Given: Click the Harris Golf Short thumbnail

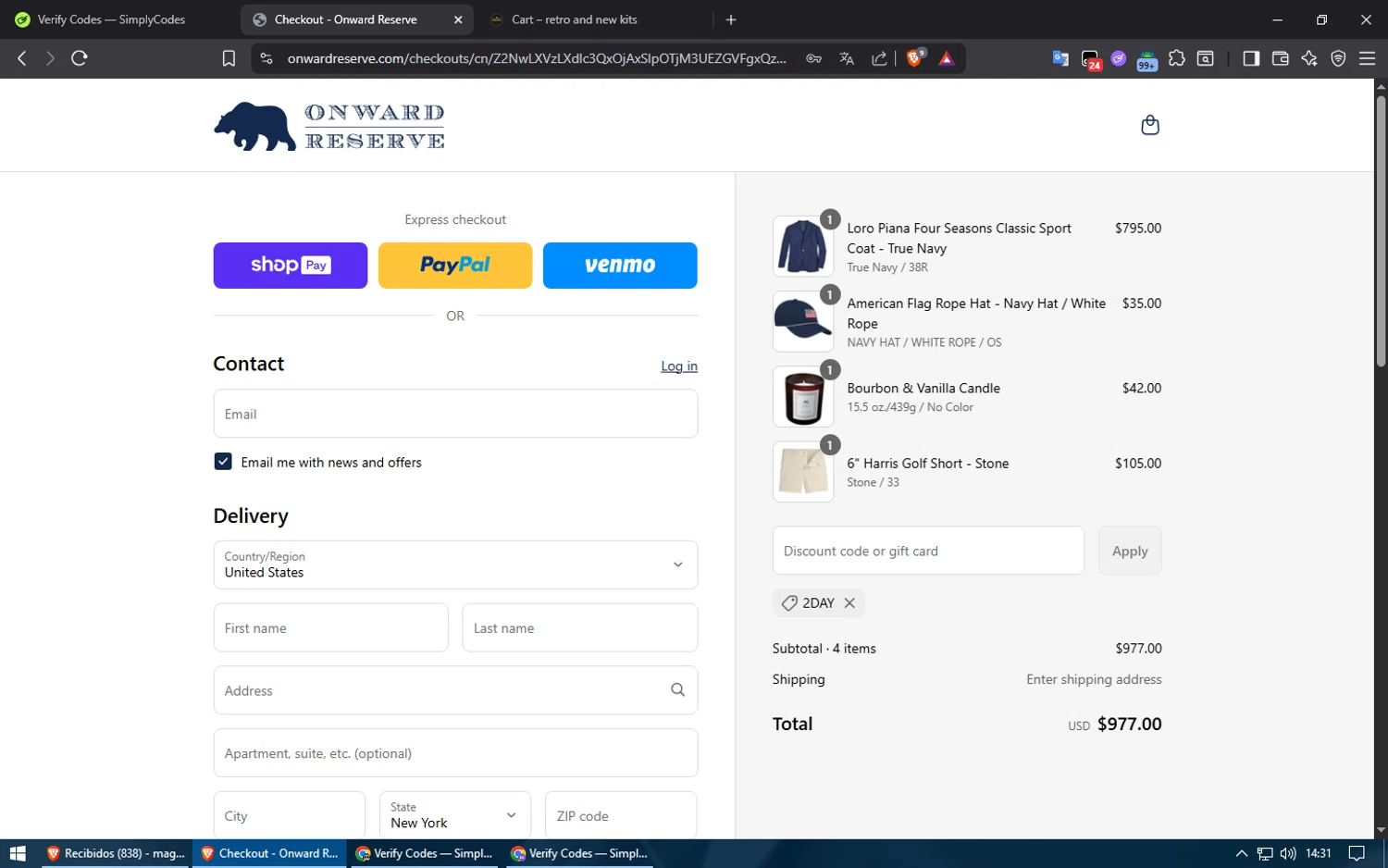Looking at the screenshot, I should click(803, 471).
